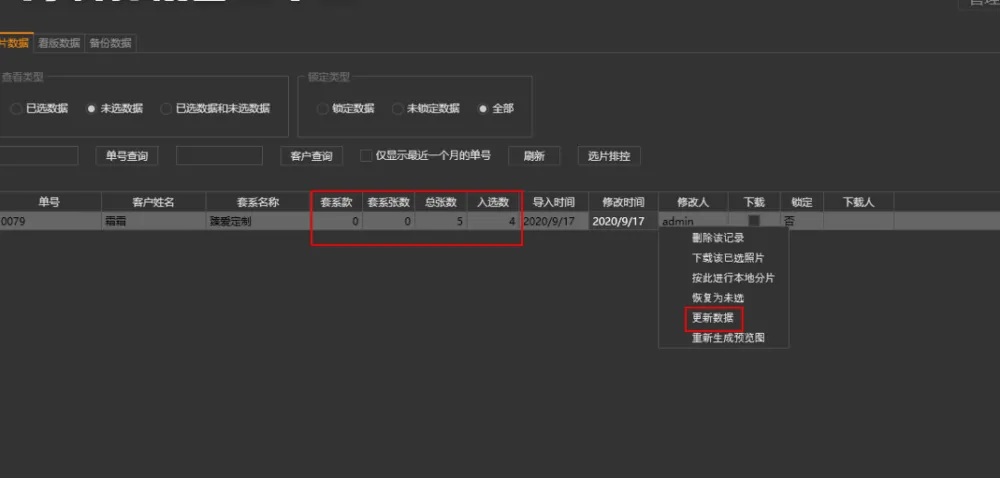
Task: Select 恢复为未选 from context menu
Action: pos(718,298)
